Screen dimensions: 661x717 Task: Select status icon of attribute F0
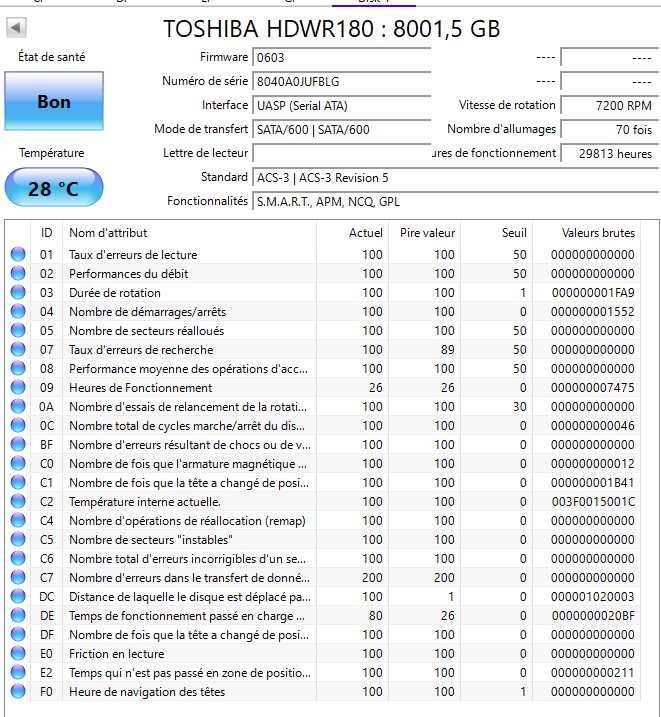tap(18, 691)
